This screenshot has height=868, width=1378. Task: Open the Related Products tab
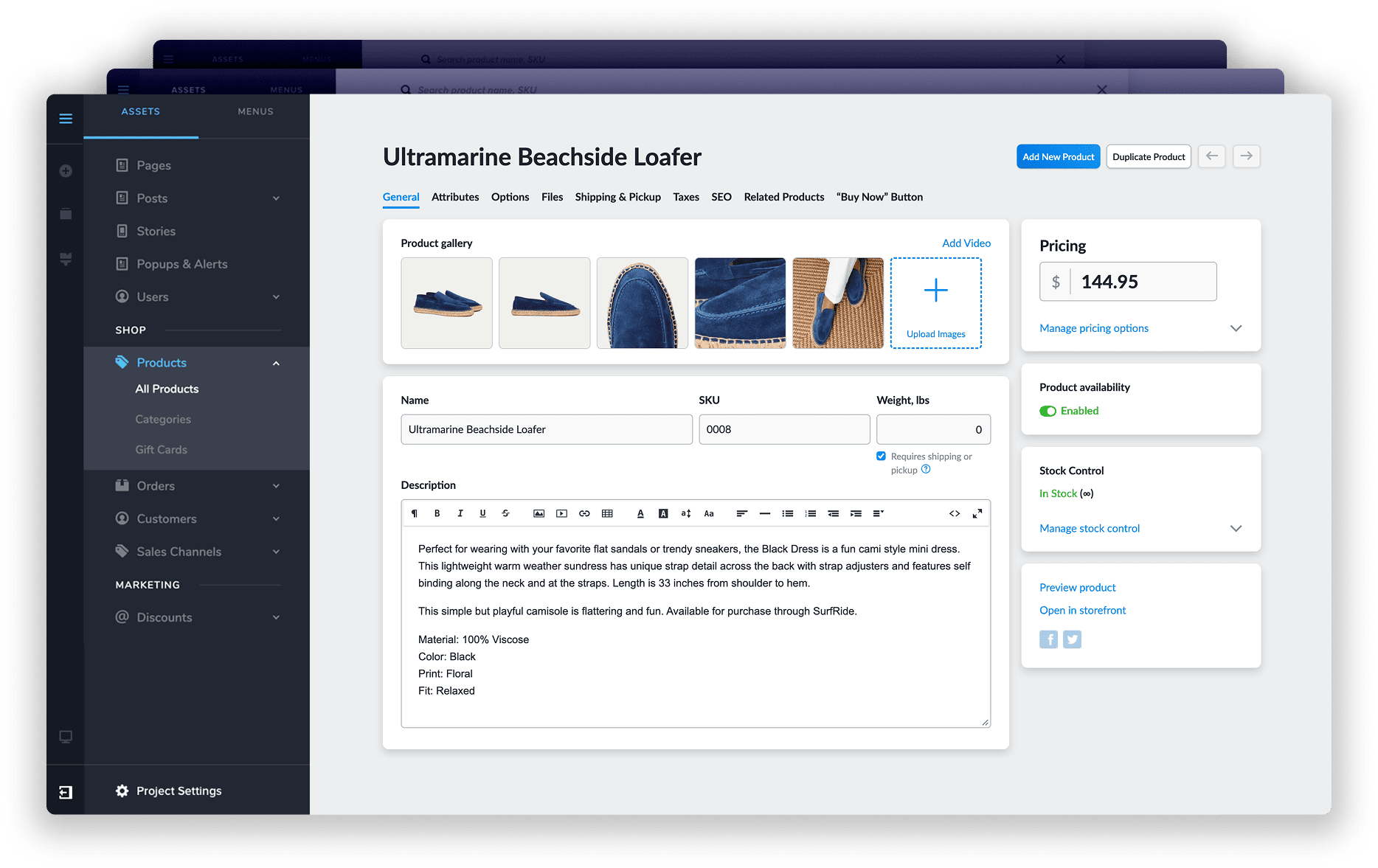pos(783,197)
